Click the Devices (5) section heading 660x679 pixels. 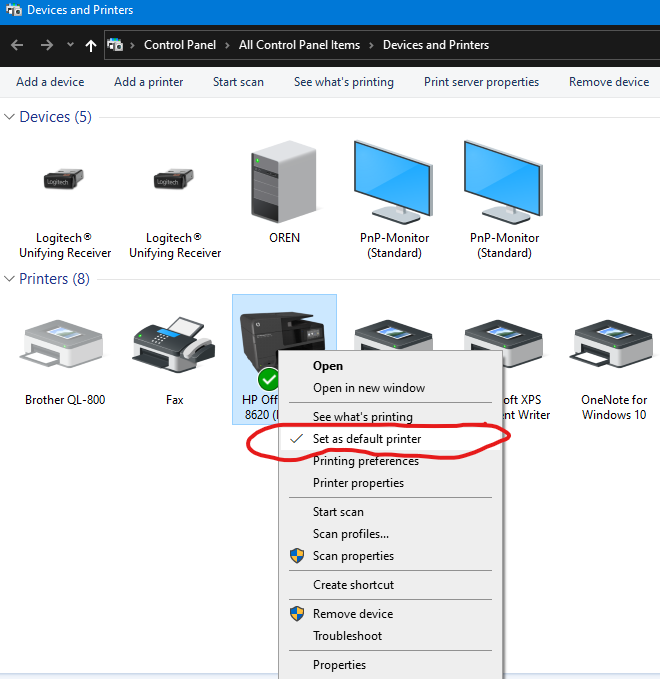pos(55,117)
